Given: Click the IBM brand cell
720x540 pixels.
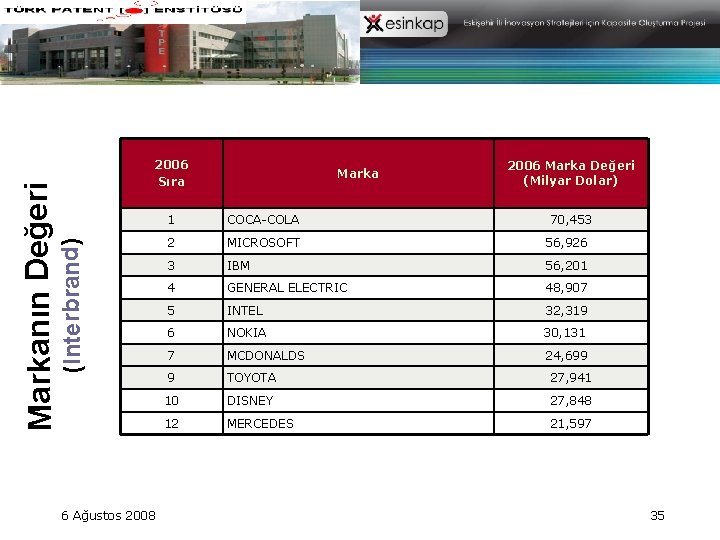Looking at the screenshot, I should point(358,265).
